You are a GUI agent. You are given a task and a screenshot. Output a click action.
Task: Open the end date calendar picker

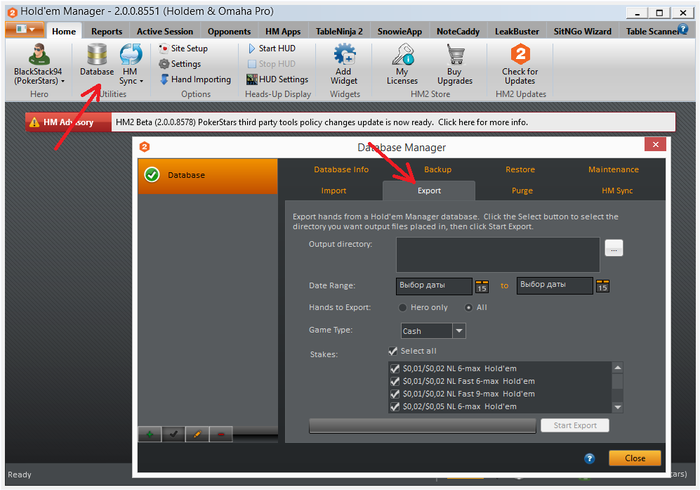click(x=603, y=286)
